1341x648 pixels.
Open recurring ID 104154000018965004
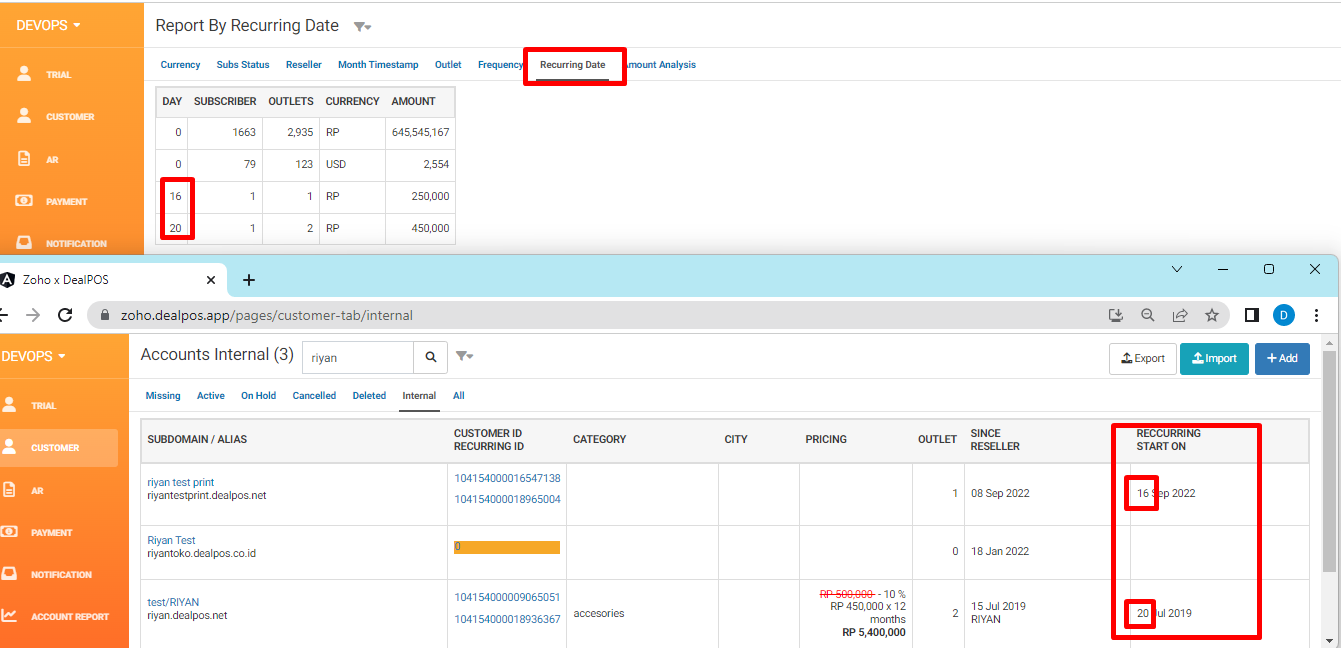507,499
